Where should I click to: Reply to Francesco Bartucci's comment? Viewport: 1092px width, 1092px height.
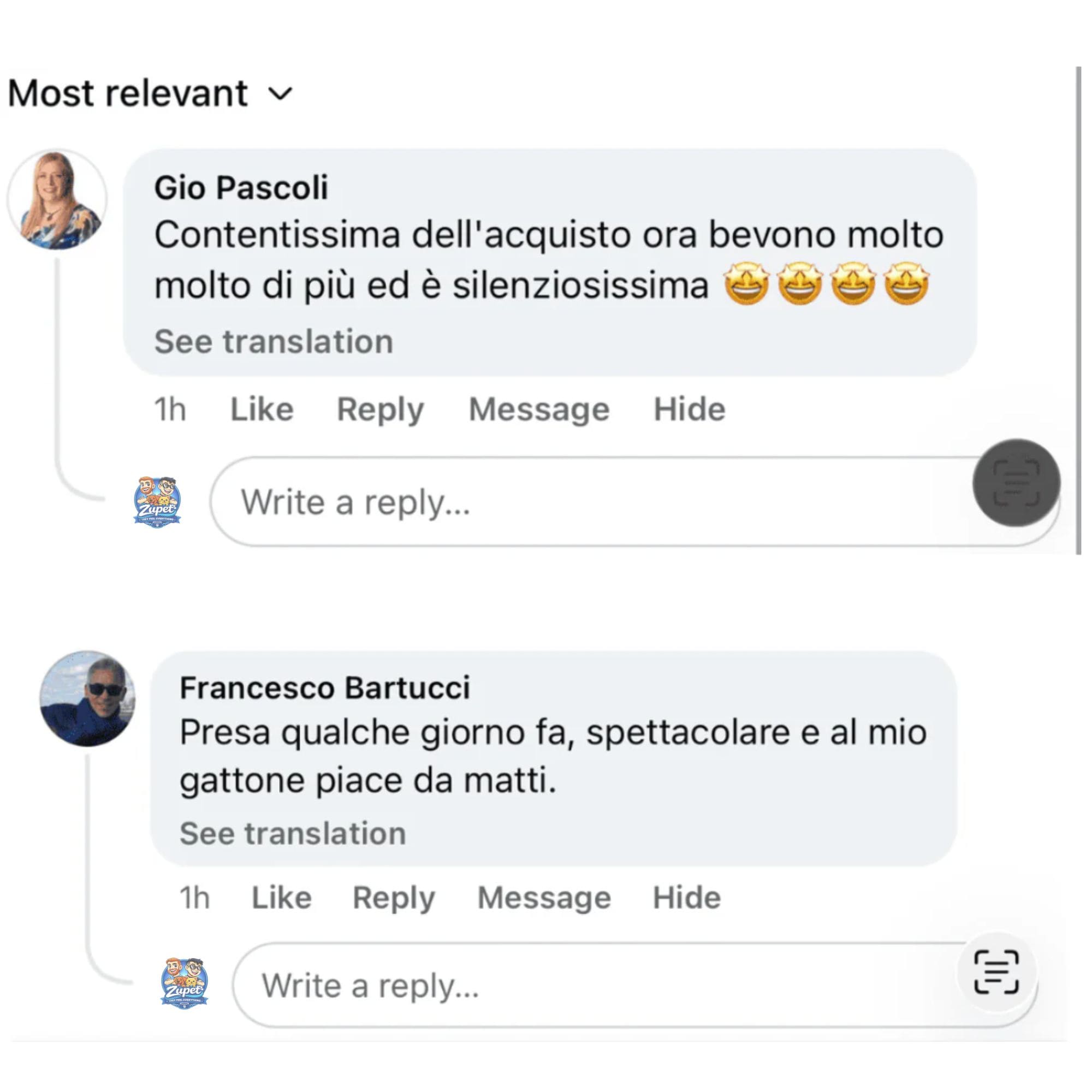click(x=393, y=898)
